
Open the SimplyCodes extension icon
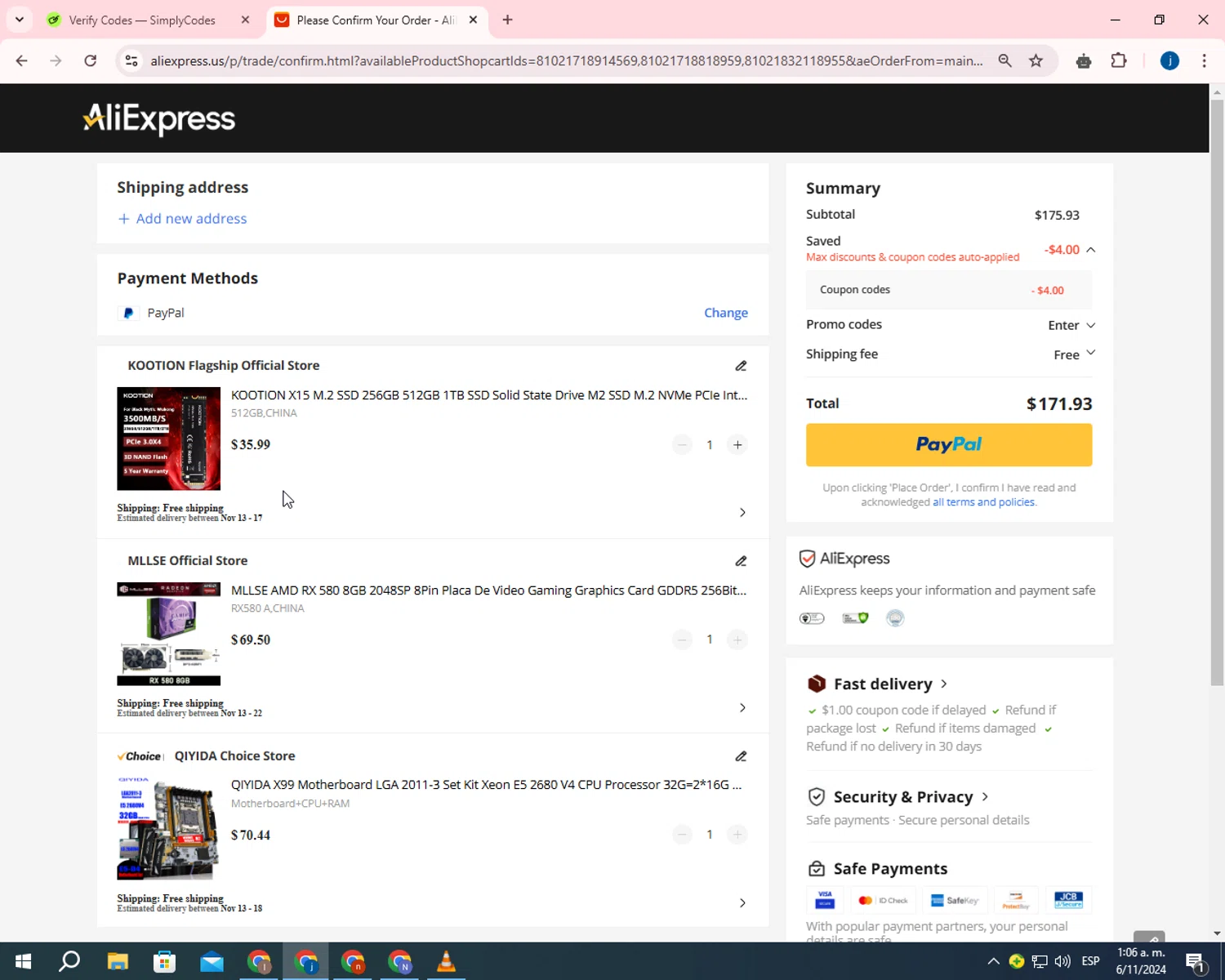1084,60
